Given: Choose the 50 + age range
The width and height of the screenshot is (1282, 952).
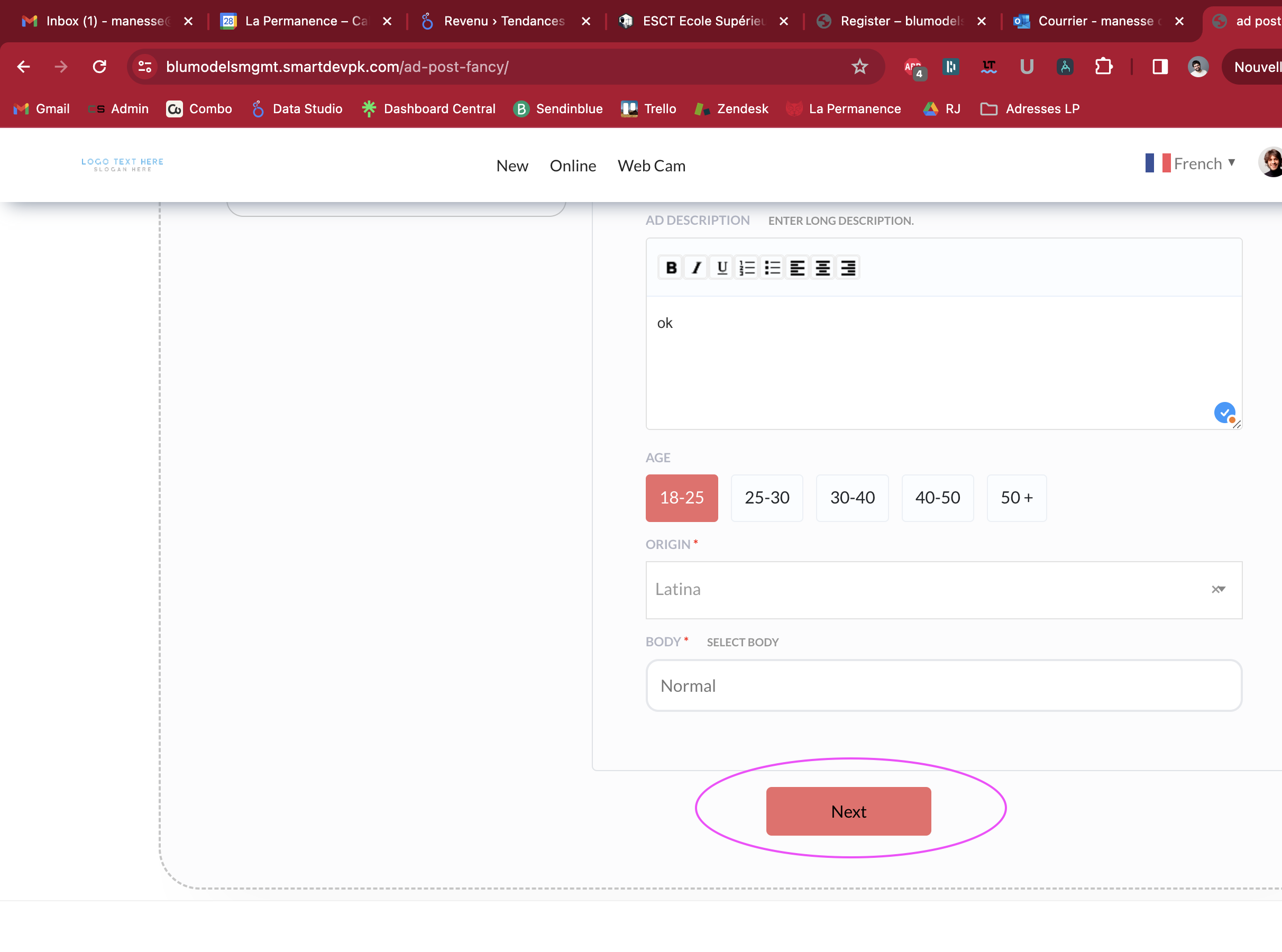Looking at the screenshot, I should (1016, 497).
